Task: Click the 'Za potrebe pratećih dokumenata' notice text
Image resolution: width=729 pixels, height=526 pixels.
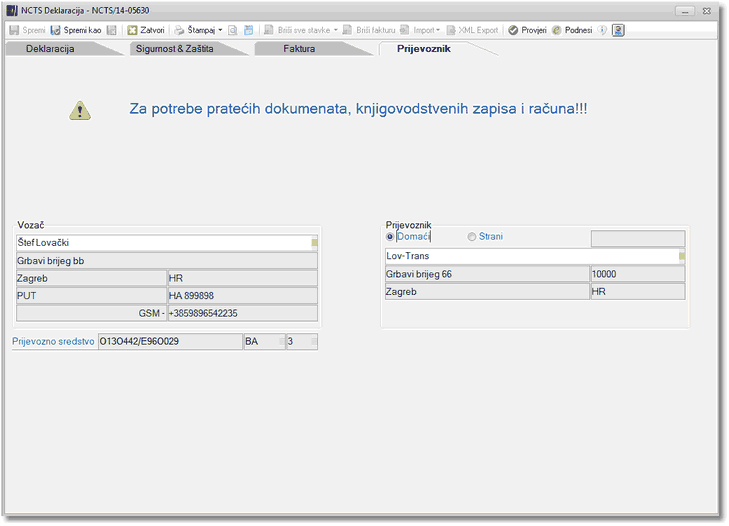Action: [358, 109]
